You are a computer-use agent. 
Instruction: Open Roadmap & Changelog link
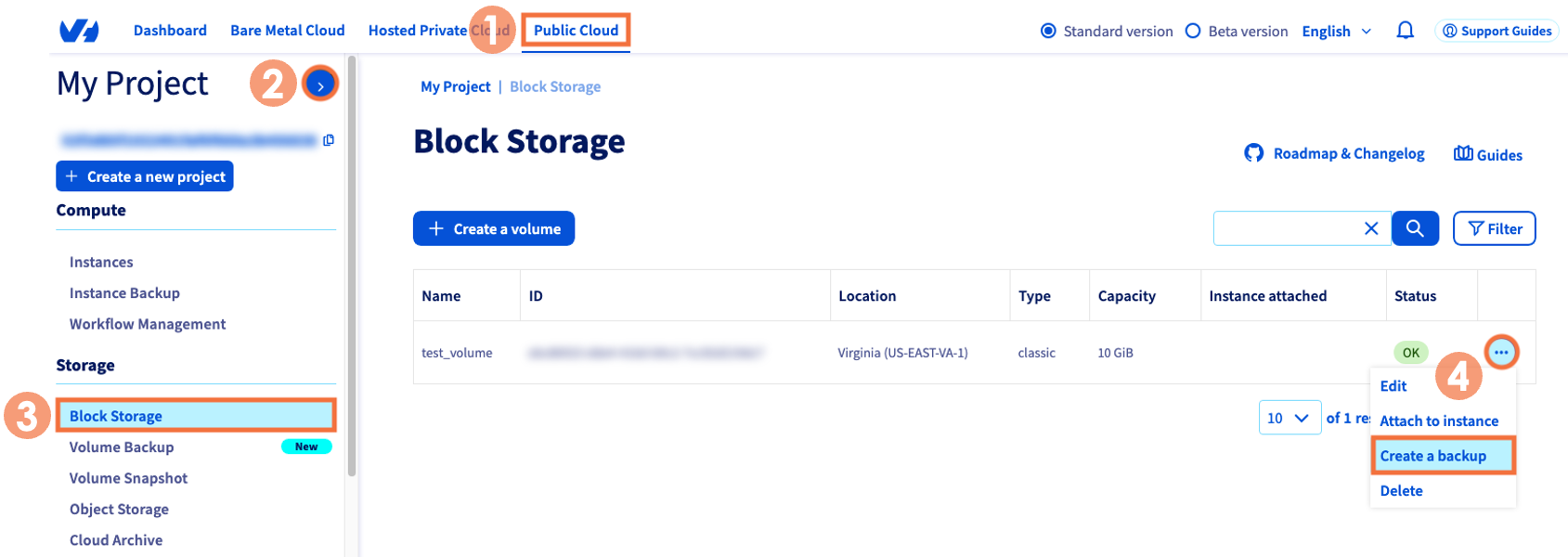tap(1334, 153)
